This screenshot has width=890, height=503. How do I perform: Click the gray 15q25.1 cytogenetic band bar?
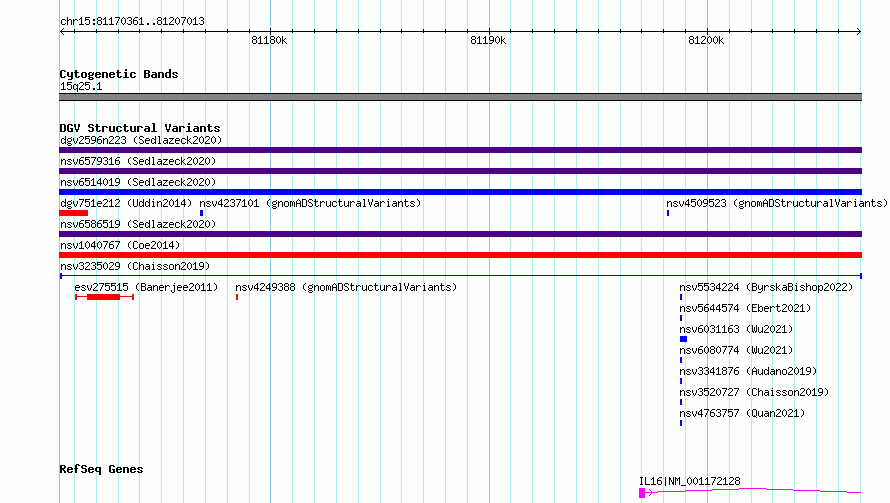[x=460, y=97]
